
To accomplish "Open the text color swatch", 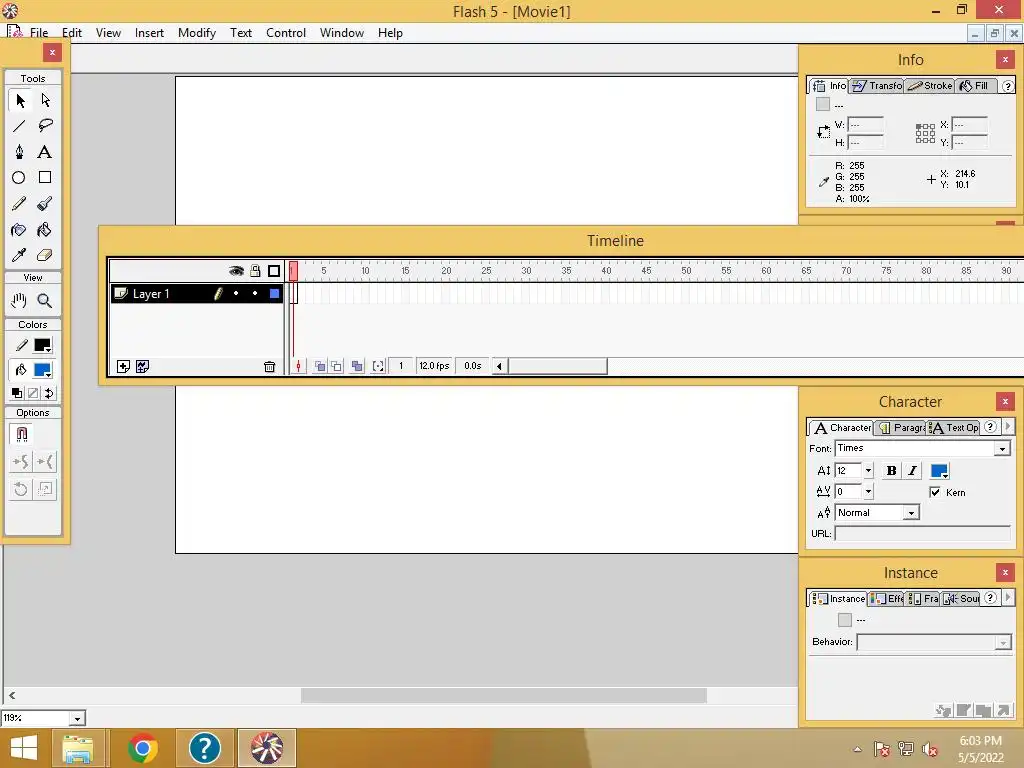I will [x=939, y=470].
